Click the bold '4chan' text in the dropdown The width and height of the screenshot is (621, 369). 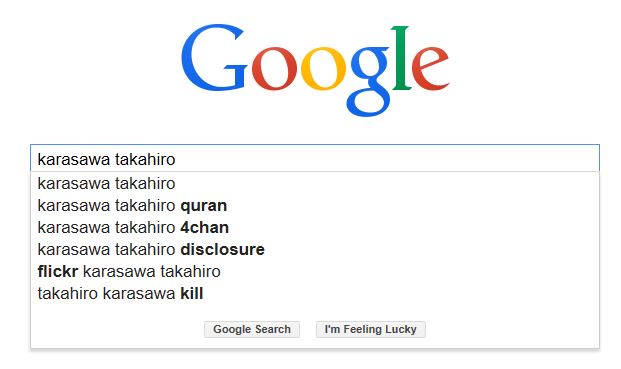click(x=204, y=228)
